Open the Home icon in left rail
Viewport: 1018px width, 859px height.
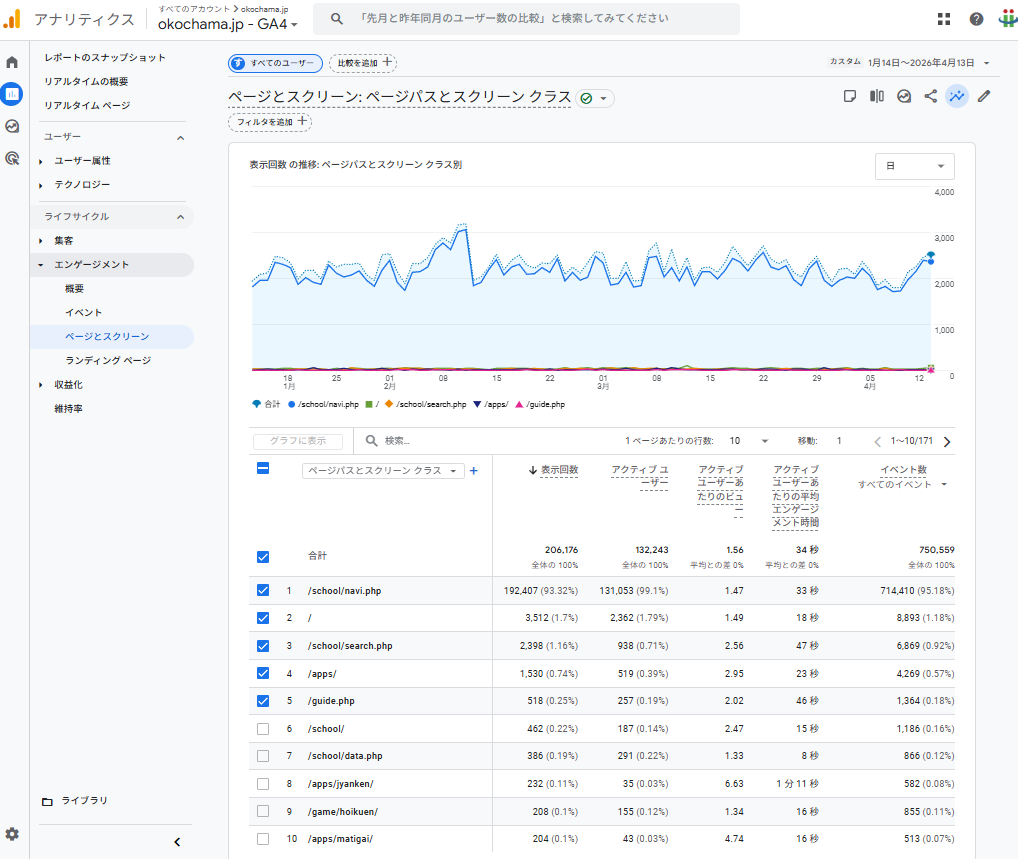[12, 62]
